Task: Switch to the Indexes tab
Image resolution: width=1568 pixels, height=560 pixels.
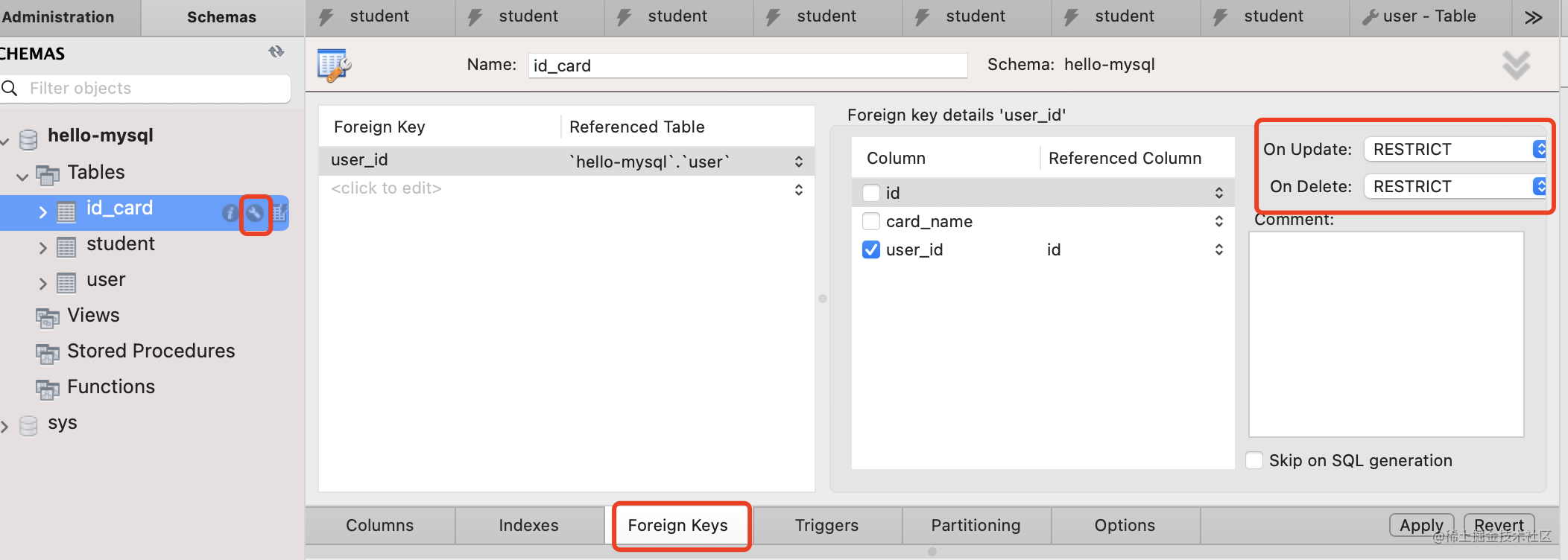Action: (528, 525)
